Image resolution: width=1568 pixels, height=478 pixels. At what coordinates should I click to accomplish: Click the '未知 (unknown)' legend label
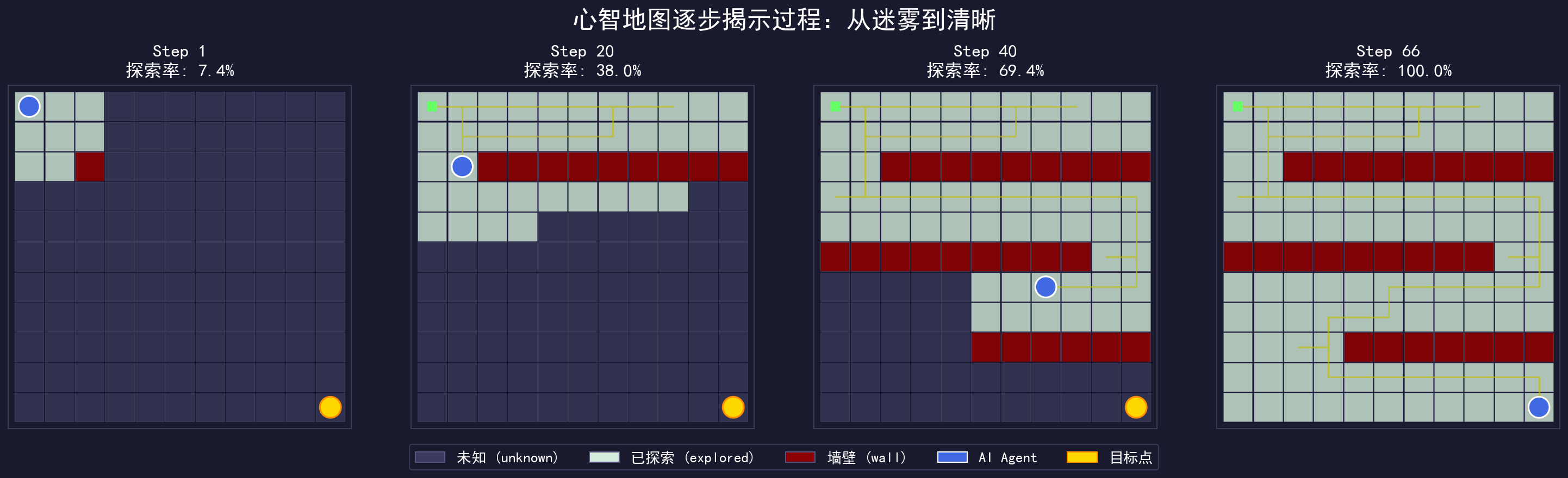point(507,457)
